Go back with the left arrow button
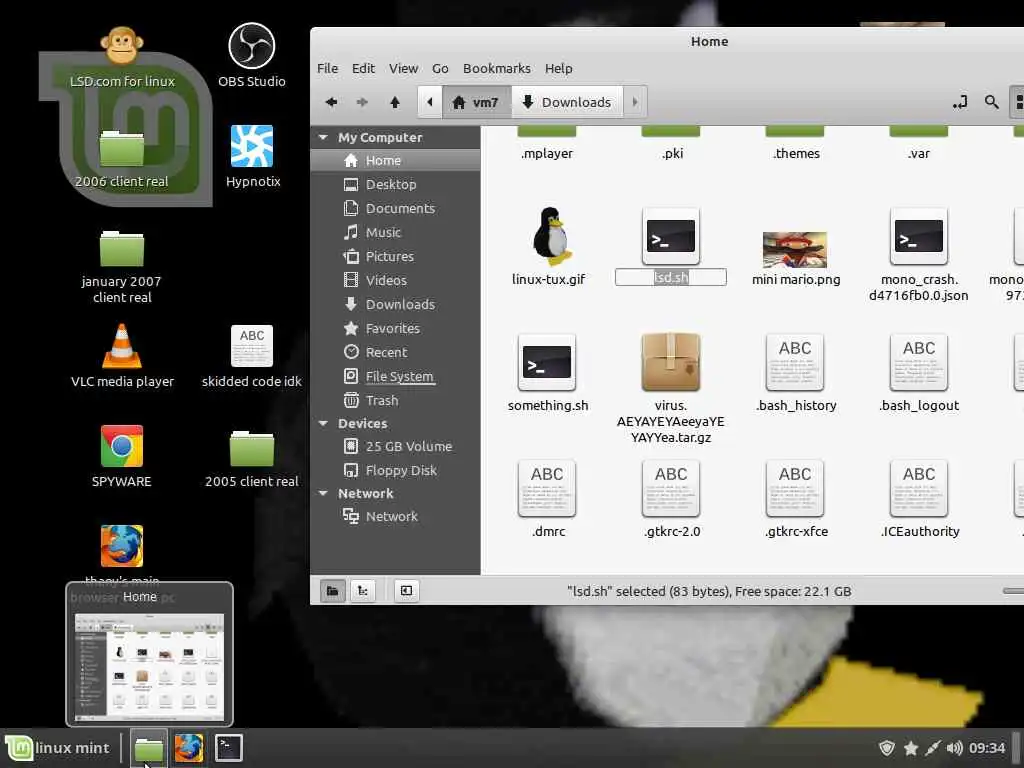This screenshot has height=768, width=1024. click(332, 102)
